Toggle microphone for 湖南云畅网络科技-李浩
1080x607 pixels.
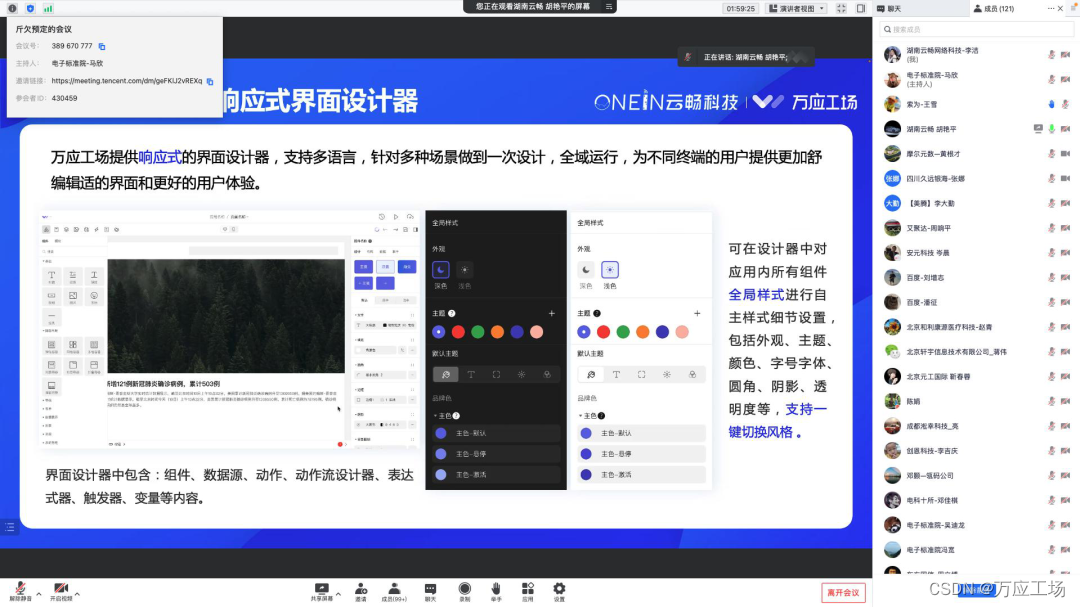pyautogui.click(x=1051, y=54)
